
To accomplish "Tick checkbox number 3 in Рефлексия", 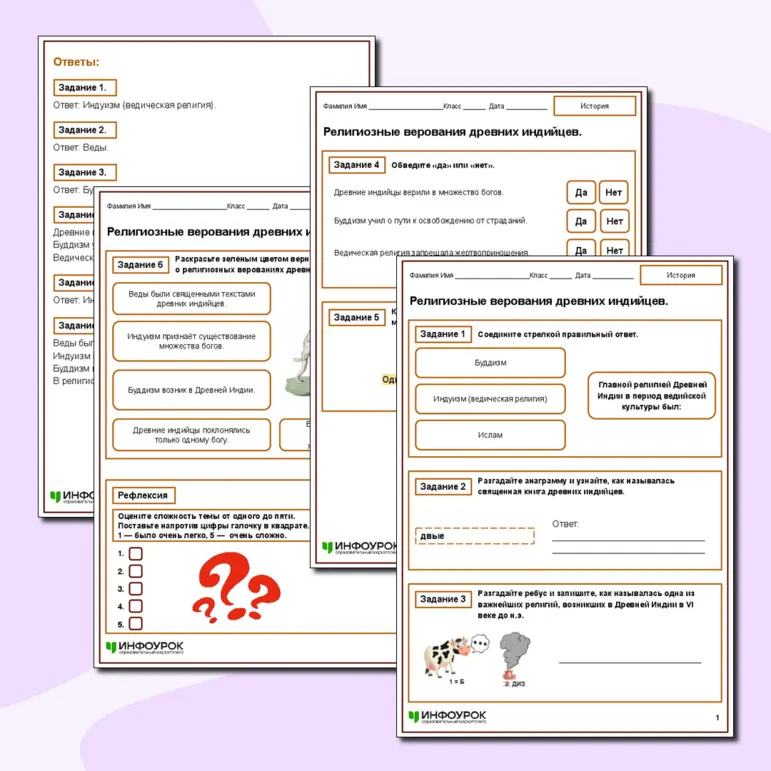I will (x=136, y=589).
